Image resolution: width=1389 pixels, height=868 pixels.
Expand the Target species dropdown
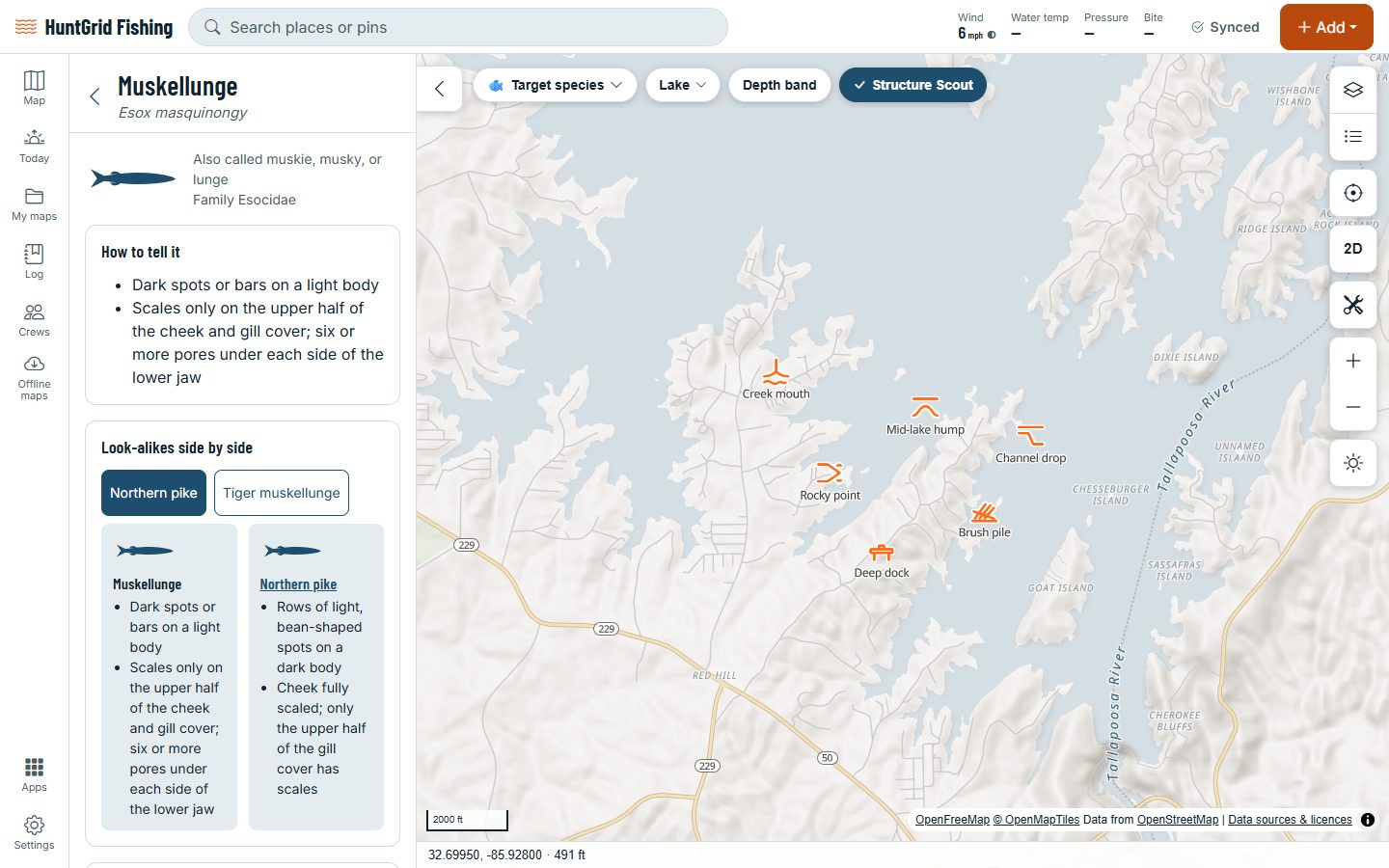(555, 85)
